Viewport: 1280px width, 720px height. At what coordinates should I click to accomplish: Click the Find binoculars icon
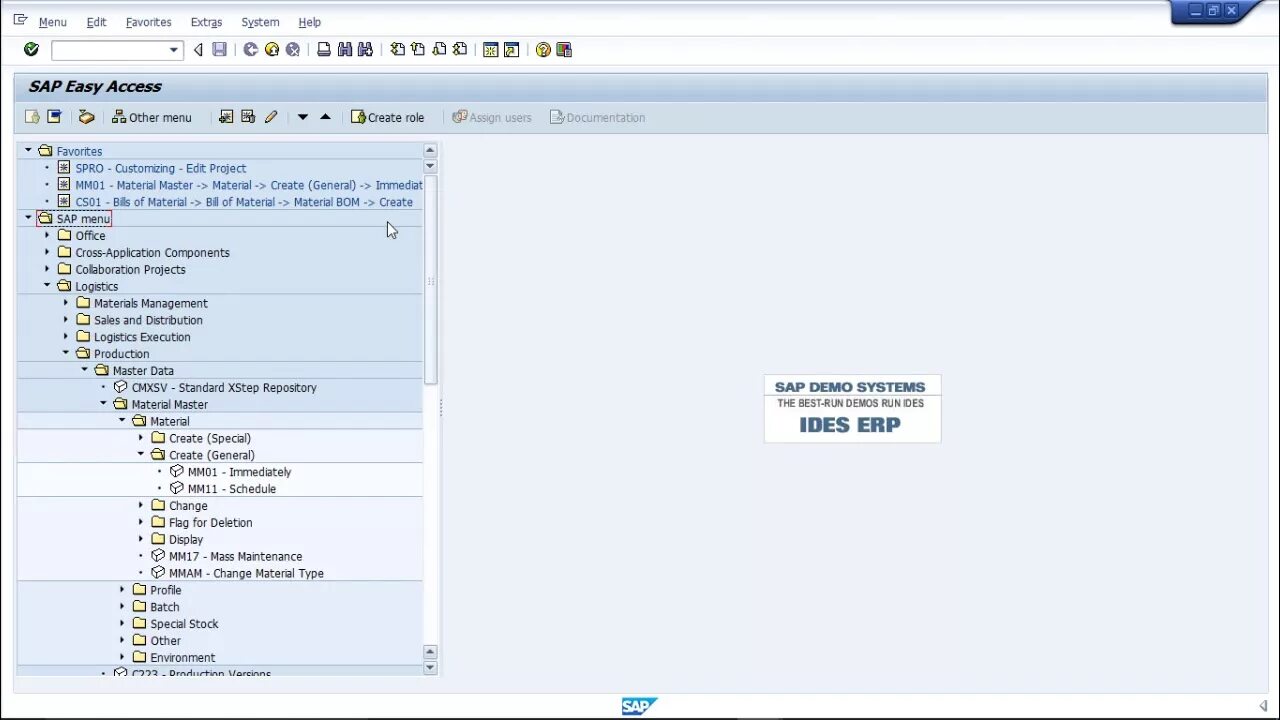point(345,49)
